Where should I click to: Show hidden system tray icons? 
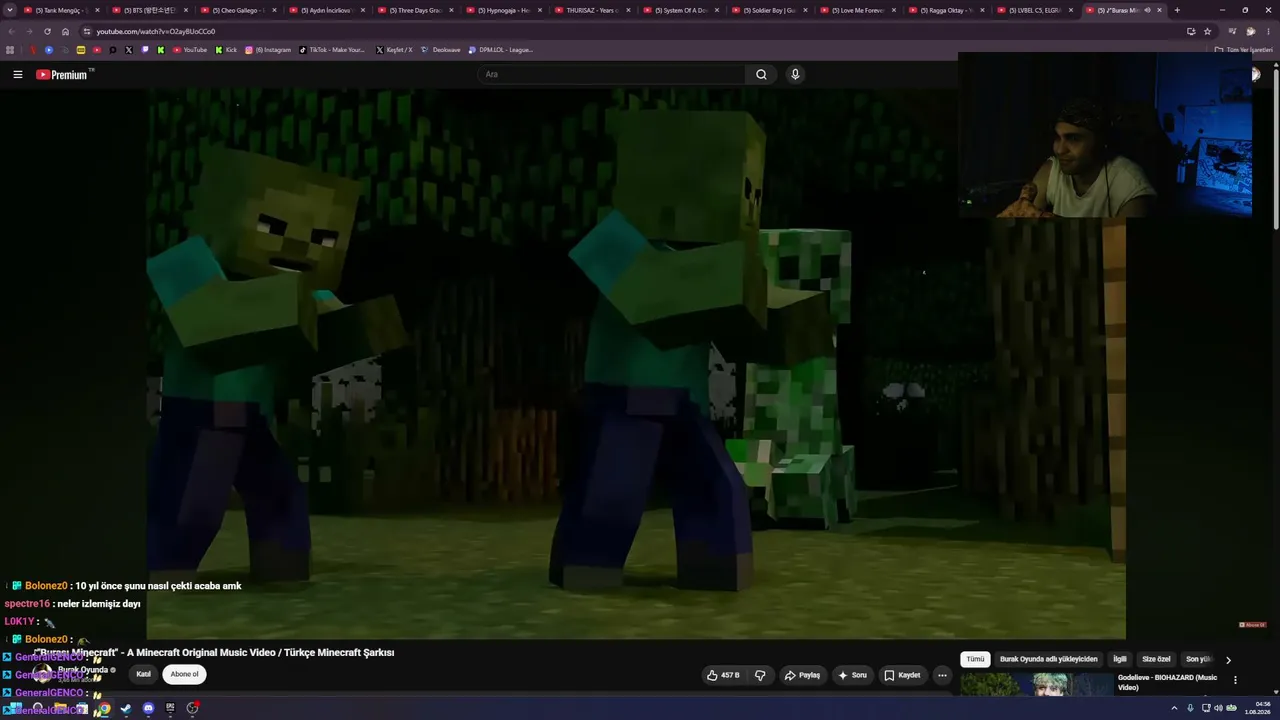pos(1174,709)
